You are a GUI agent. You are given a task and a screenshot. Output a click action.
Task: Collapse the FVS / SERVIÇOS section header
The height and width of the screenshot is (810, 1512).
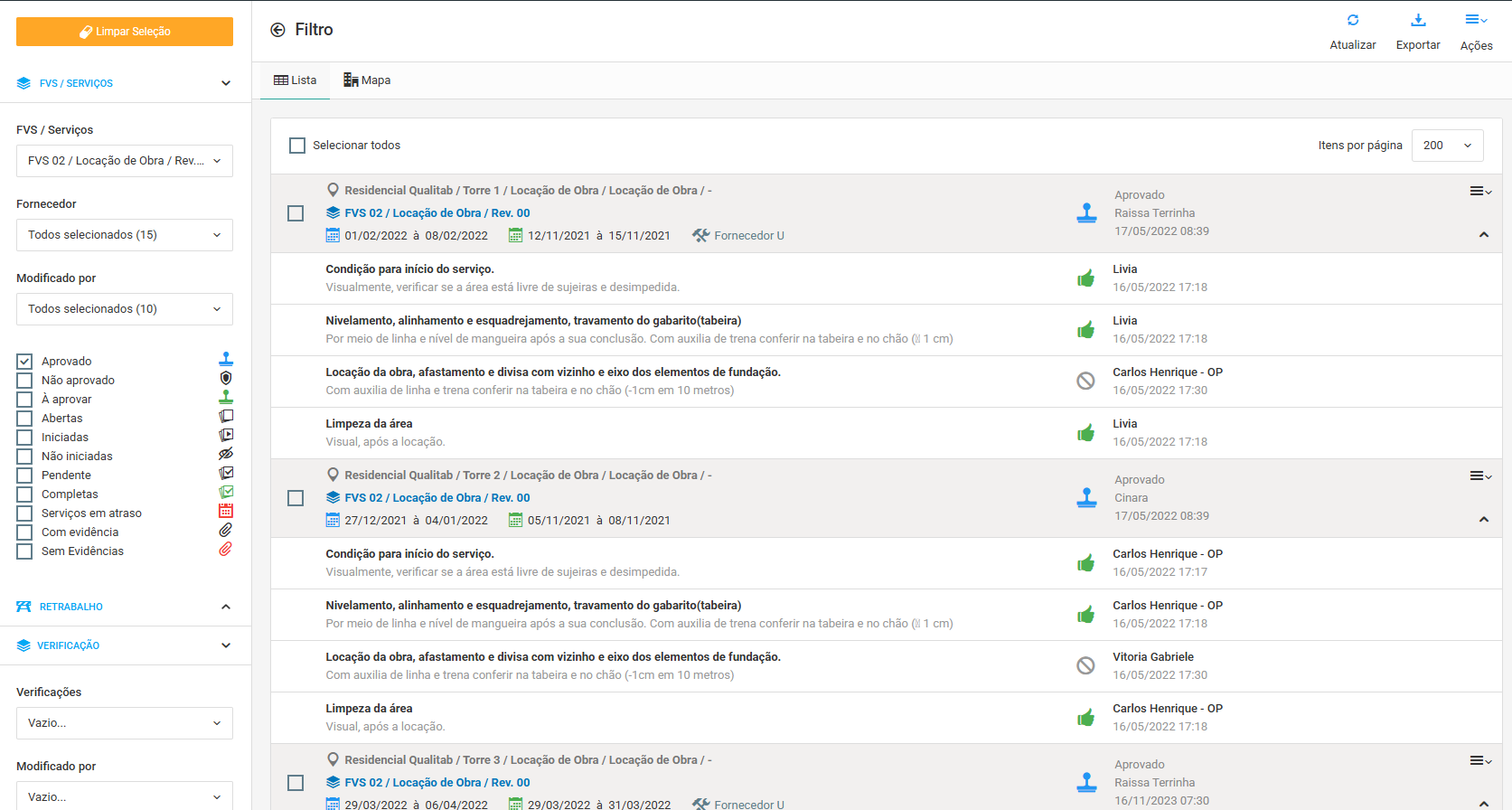(125, 83)
